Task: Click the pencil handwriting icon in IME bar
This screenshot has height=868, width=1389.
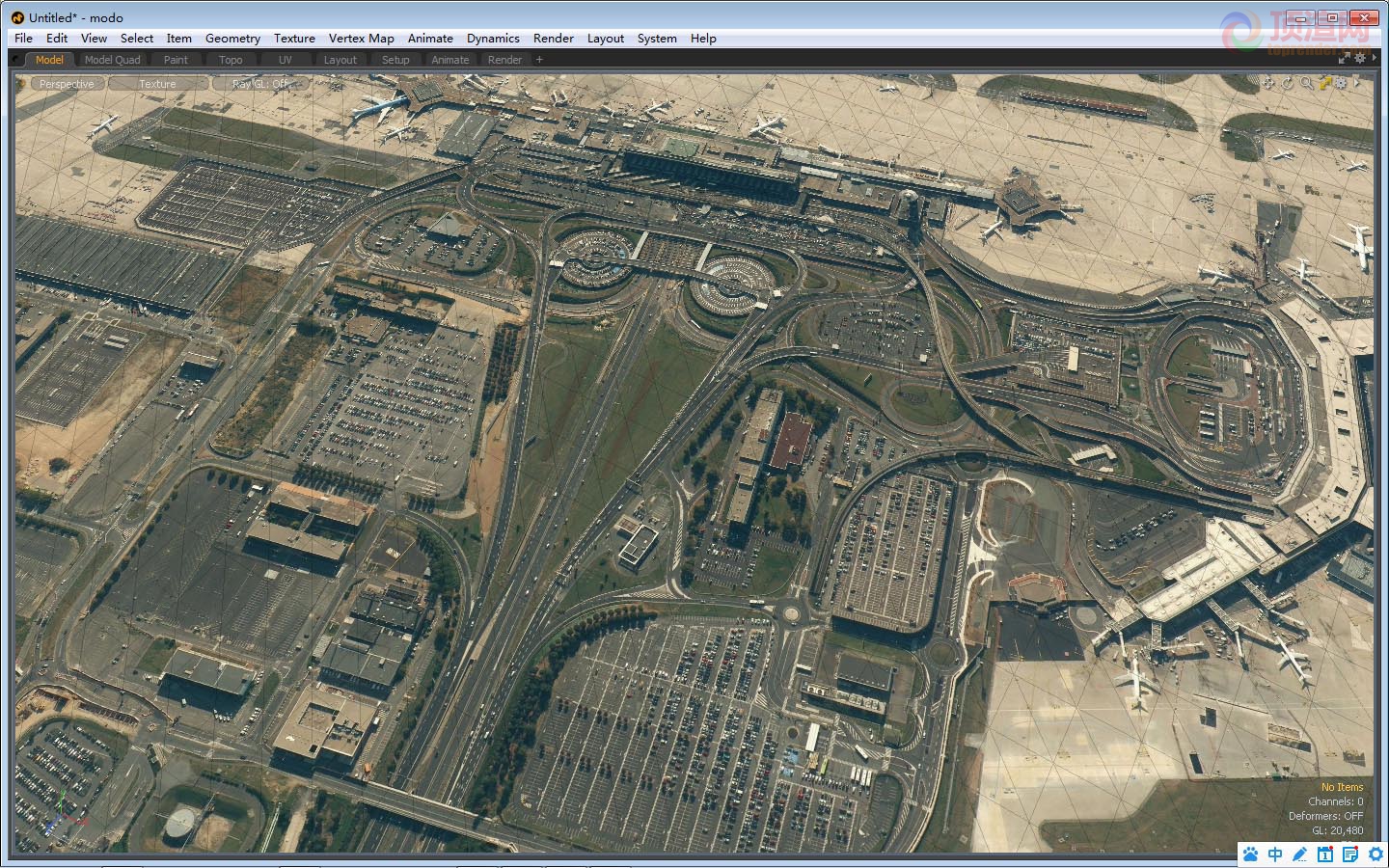Action: [x=1299, y=854]
